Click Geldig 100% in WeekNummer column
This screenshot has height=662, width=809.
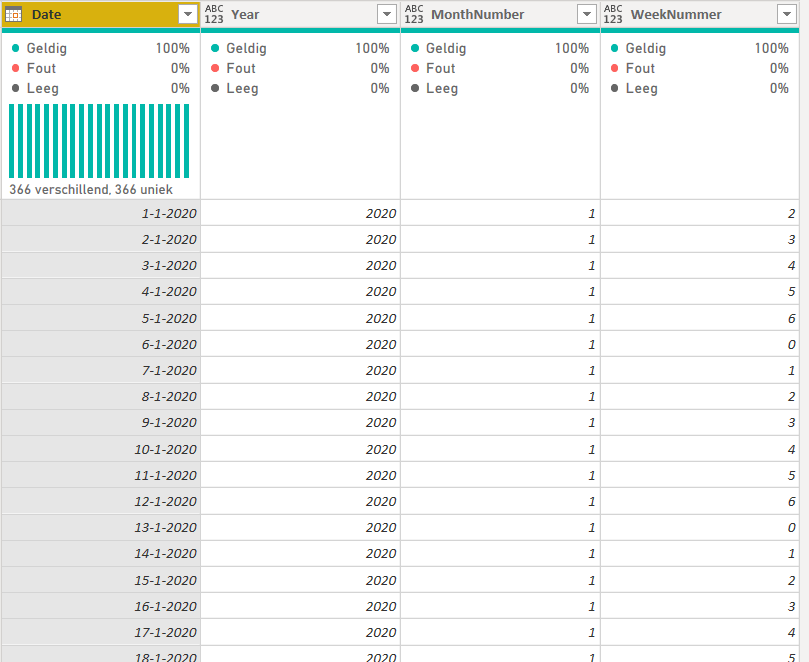700,49
